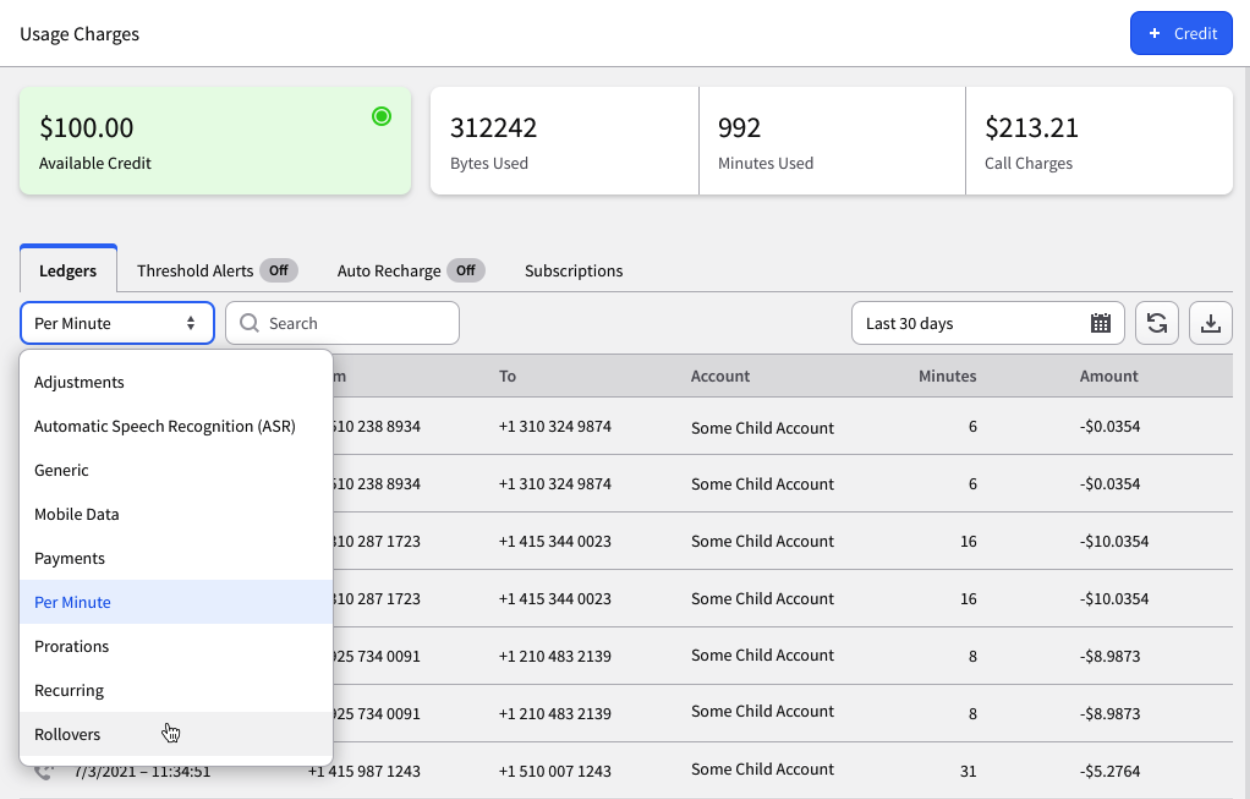
Task: Click into the Search input field
Action: (x=342, y=323)
